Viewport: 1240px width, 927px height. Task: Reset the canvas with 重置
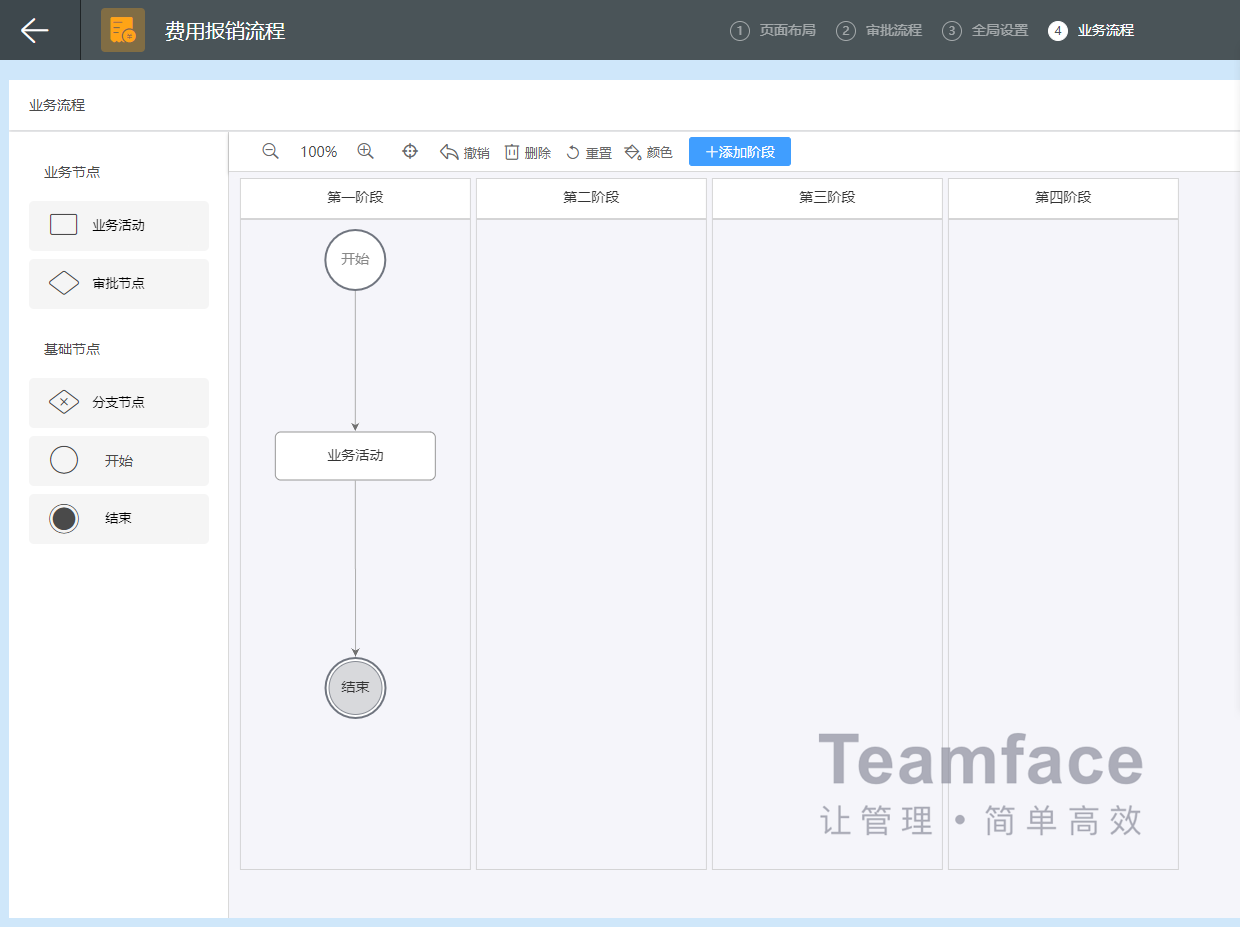589,152
